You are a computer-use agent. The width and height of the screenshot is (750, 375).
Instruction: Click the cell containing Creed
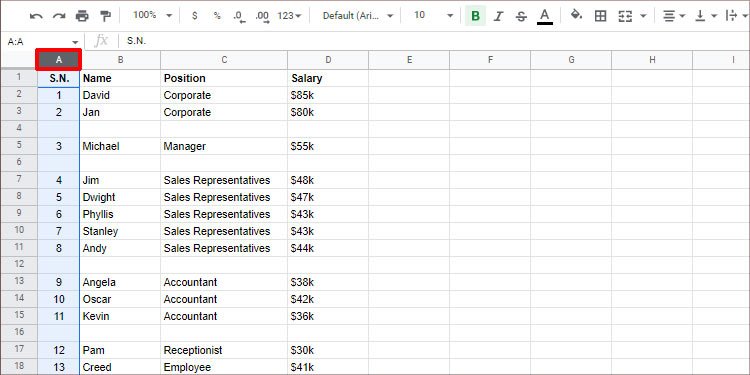(x=120, y=367)
